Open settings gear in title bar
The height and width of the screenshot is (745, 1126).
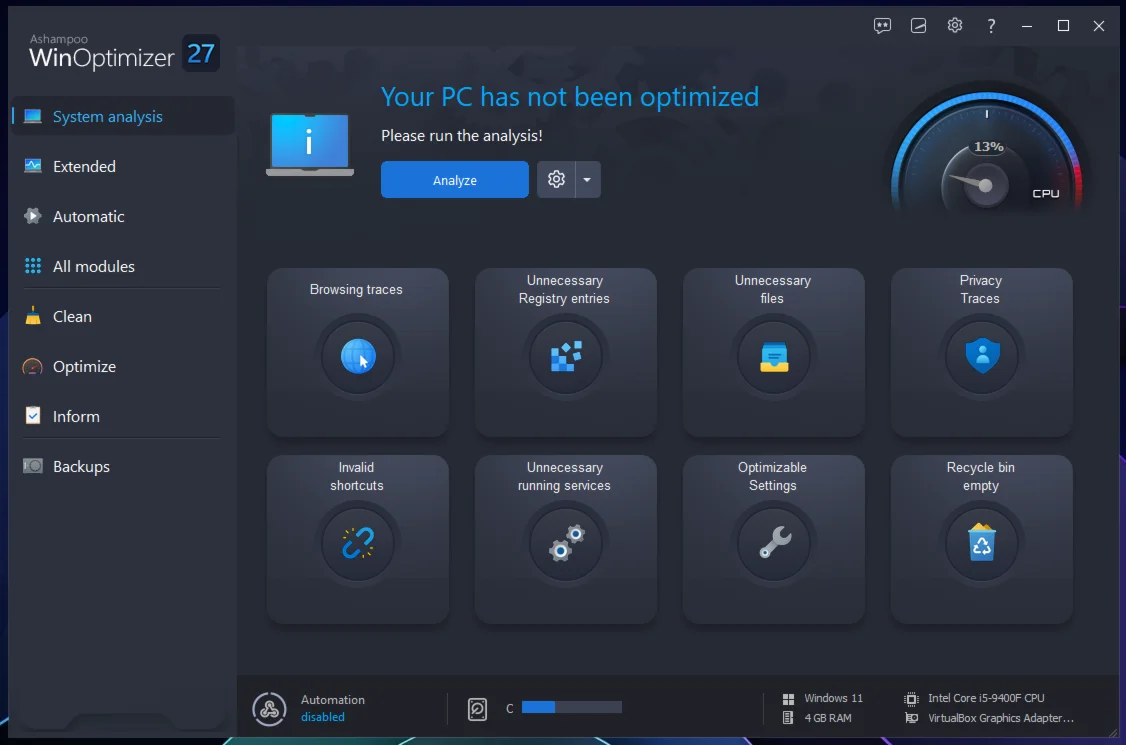(954, 25)
